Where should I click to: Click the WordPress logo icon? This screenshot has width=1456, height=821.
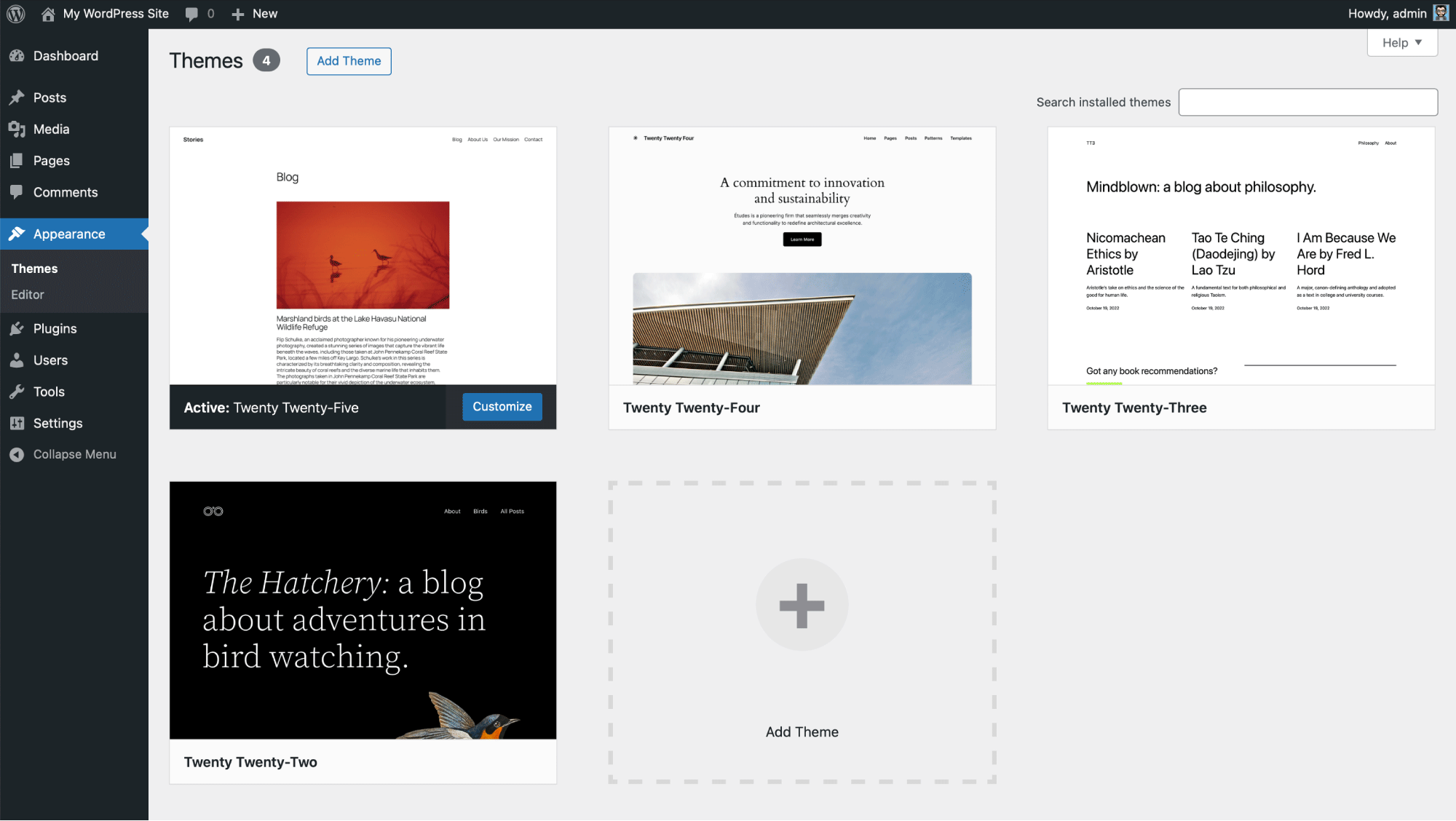pos(16,14)
